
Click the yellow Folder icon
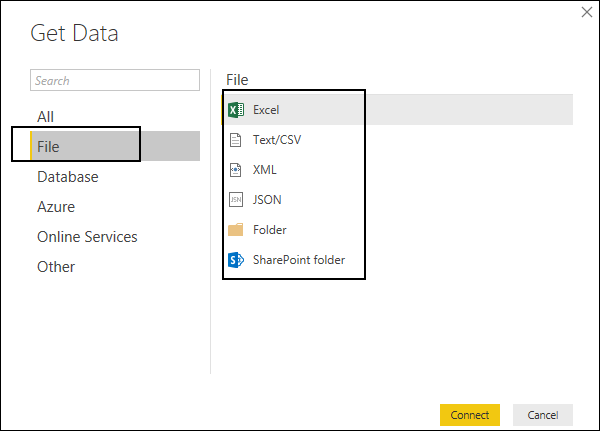point(236,230)
